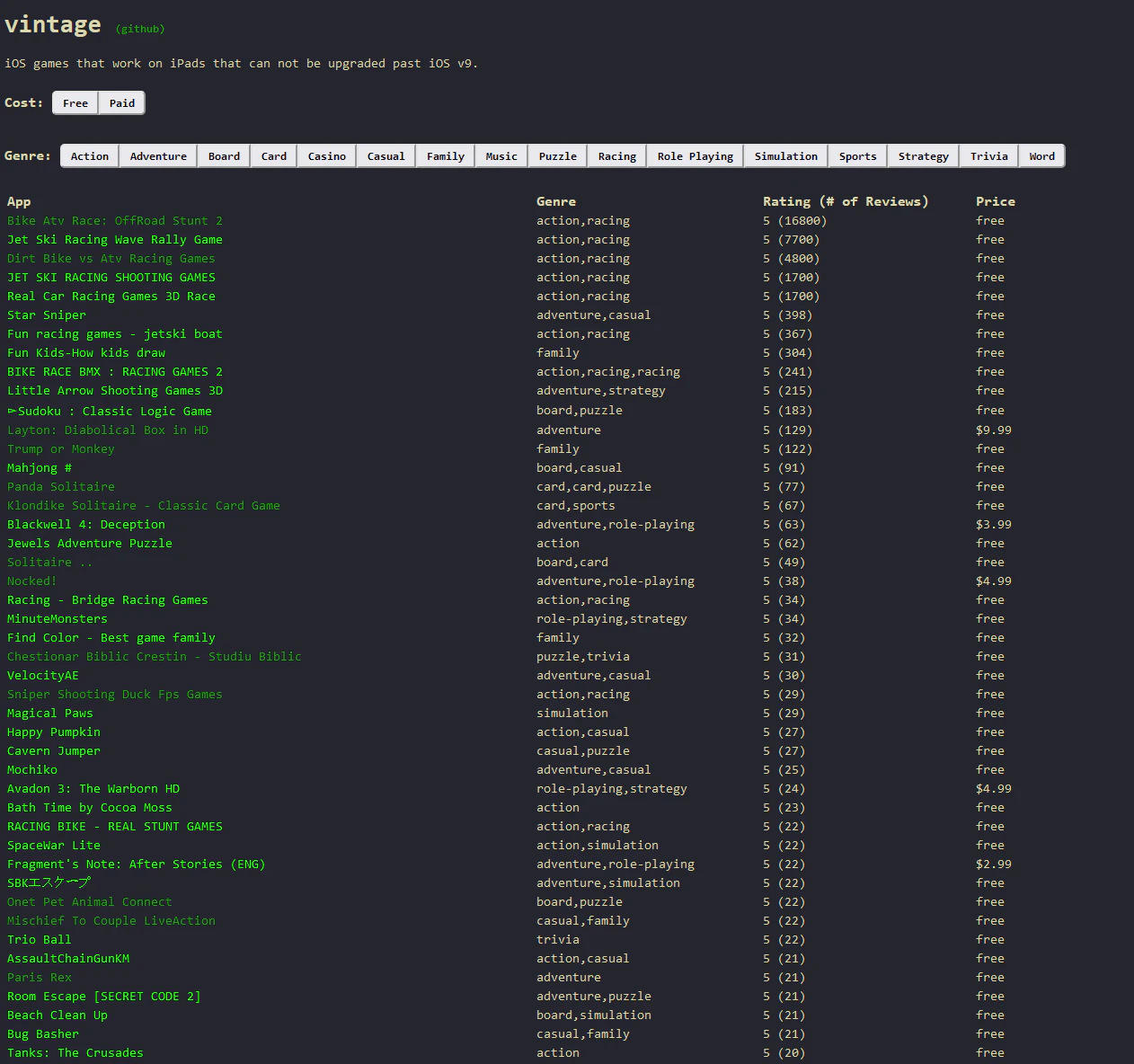The width and height of the screenshot is (1134, 1064).
Task: Open the VelocityAE app link
Action: coord(43,676)
